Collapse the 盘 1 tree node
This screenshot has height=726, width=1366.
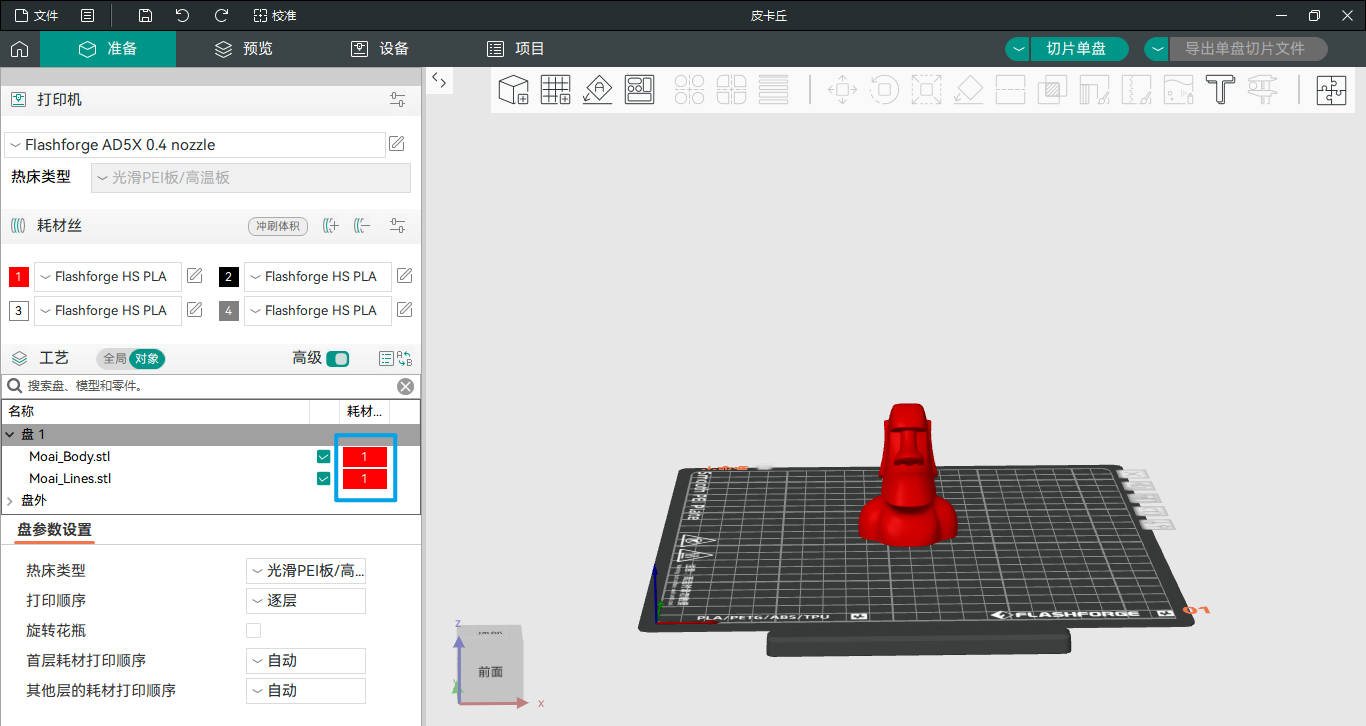[x=10, y=435]
